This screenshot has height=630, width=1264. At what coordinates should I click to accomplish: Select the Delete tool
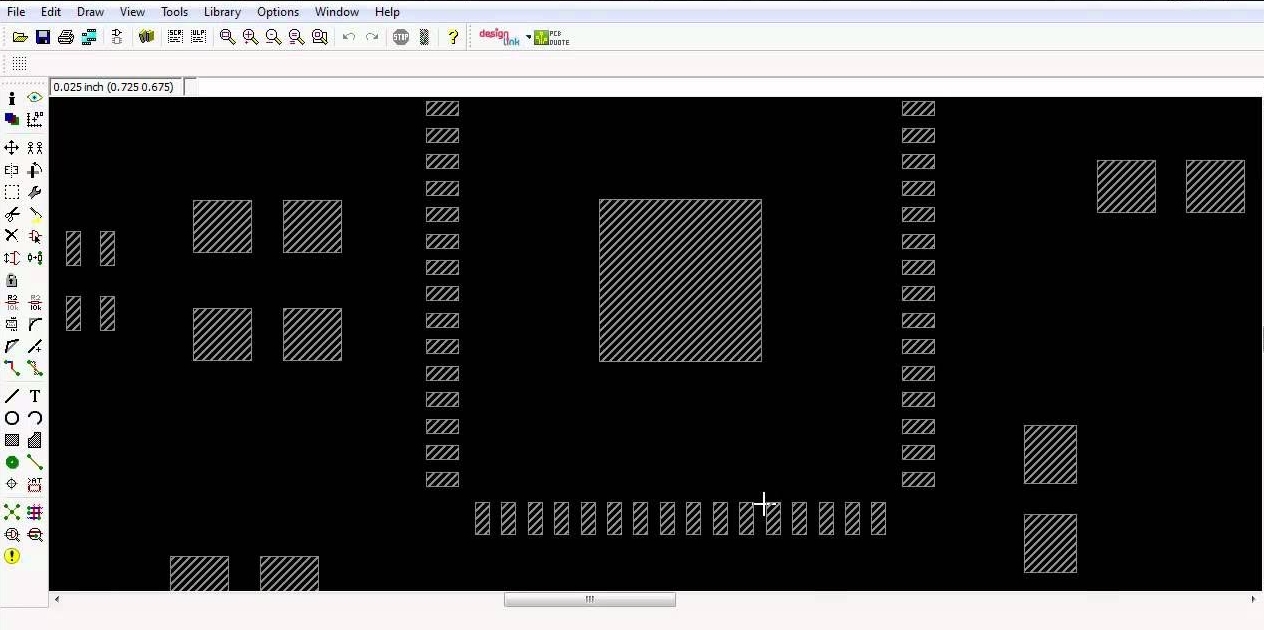12,237
